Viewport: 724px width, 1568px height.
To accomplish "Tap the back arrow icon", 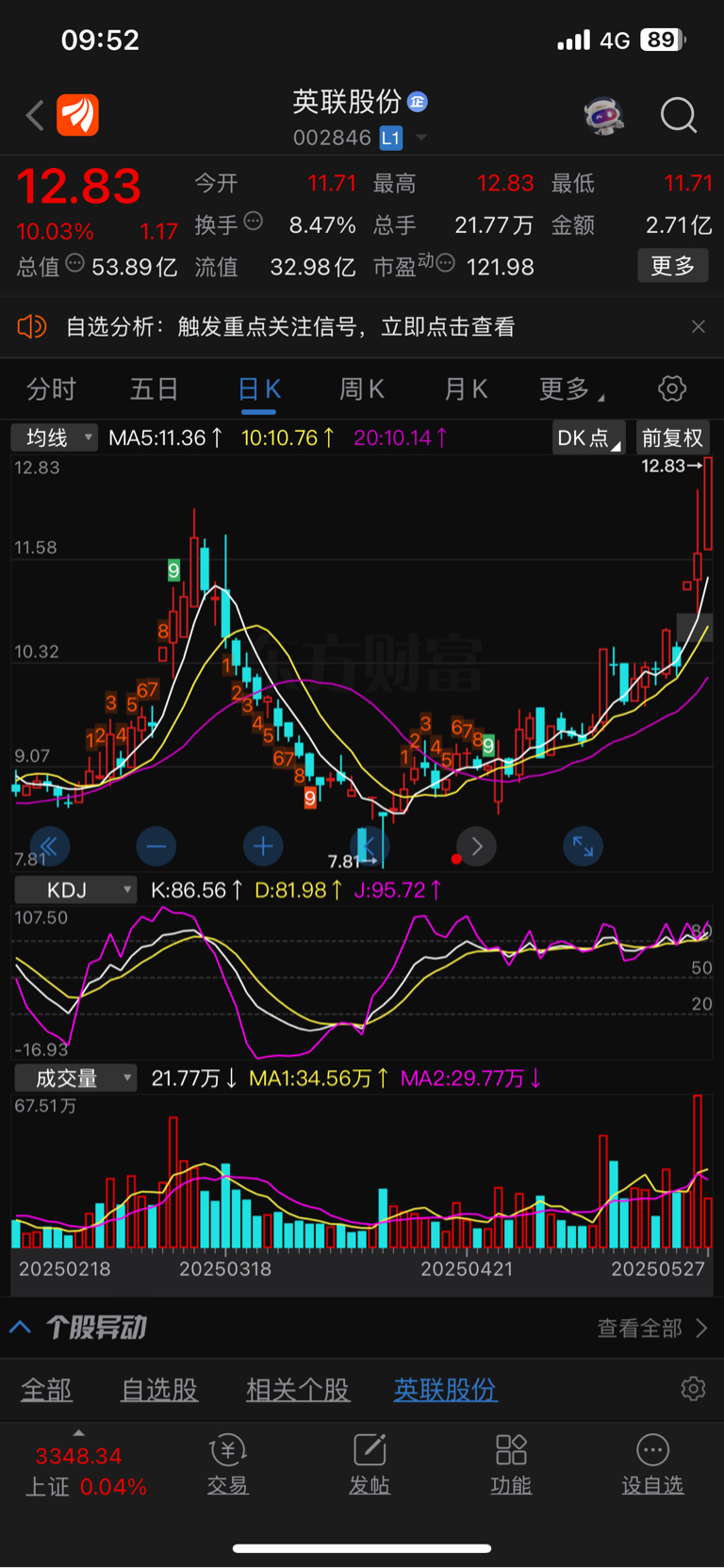I will (x=36, y=116).
